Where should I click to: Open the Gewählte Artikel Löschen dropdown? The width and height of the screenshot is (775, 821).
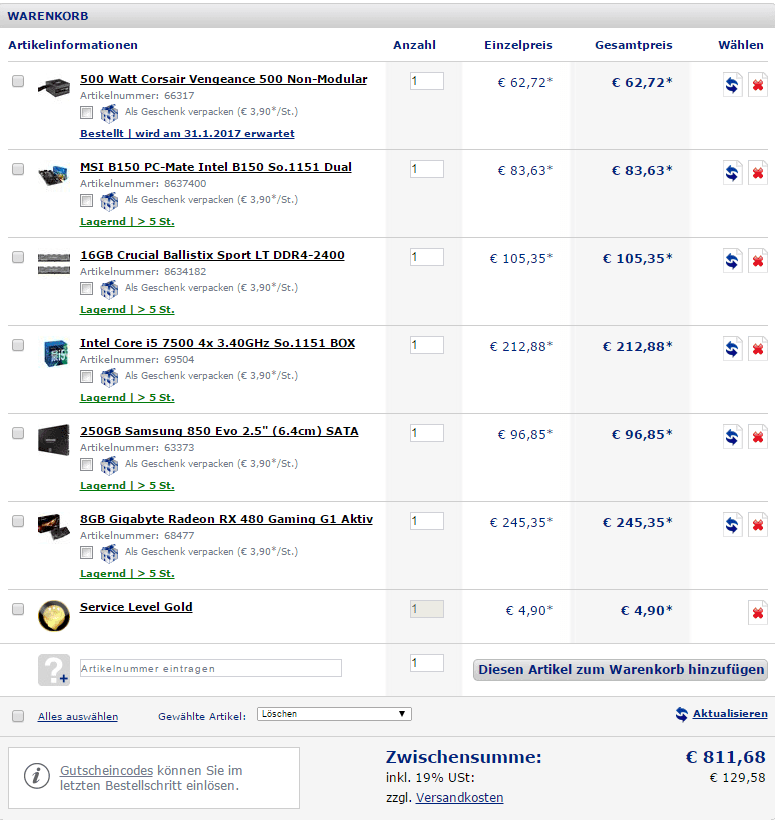[x=334, y=714]
